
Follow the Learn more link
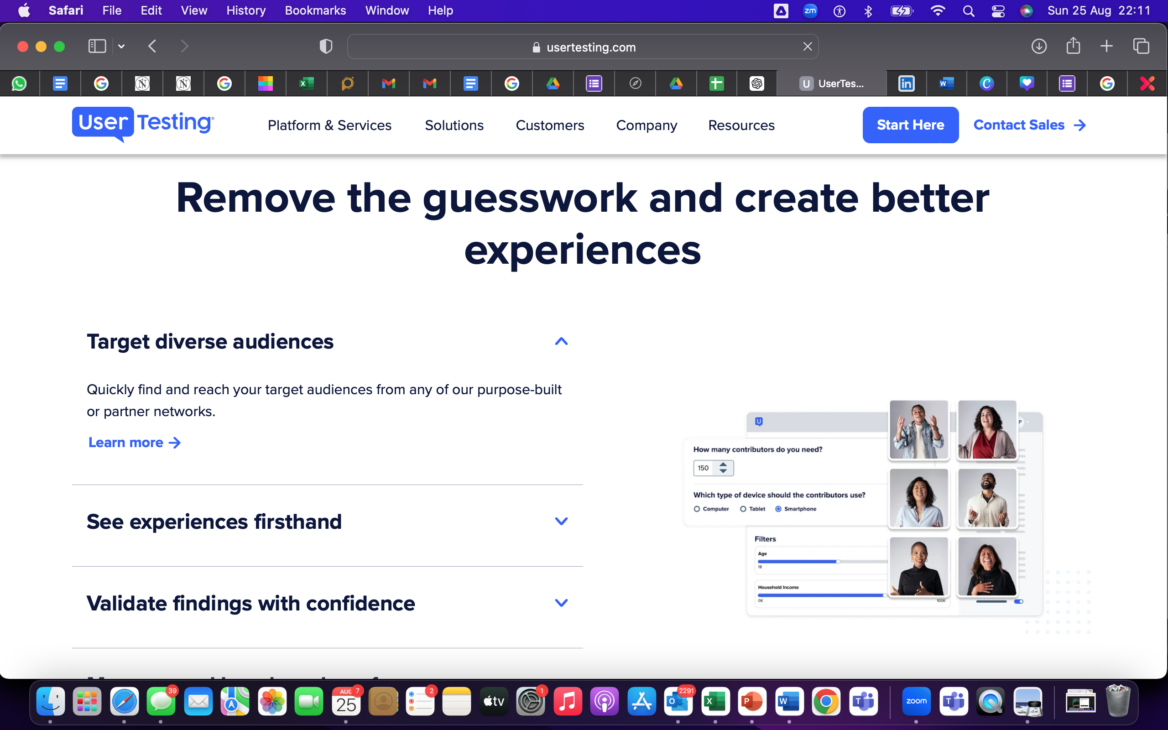click(134, 442)
